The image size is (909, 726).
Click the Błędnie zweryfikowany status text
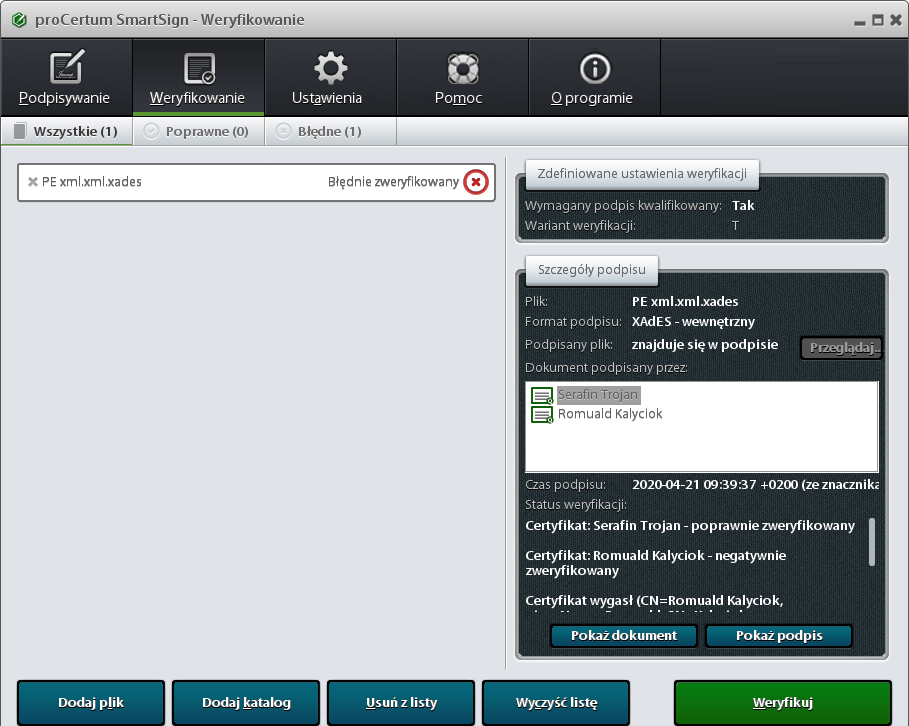pos(393,182)
